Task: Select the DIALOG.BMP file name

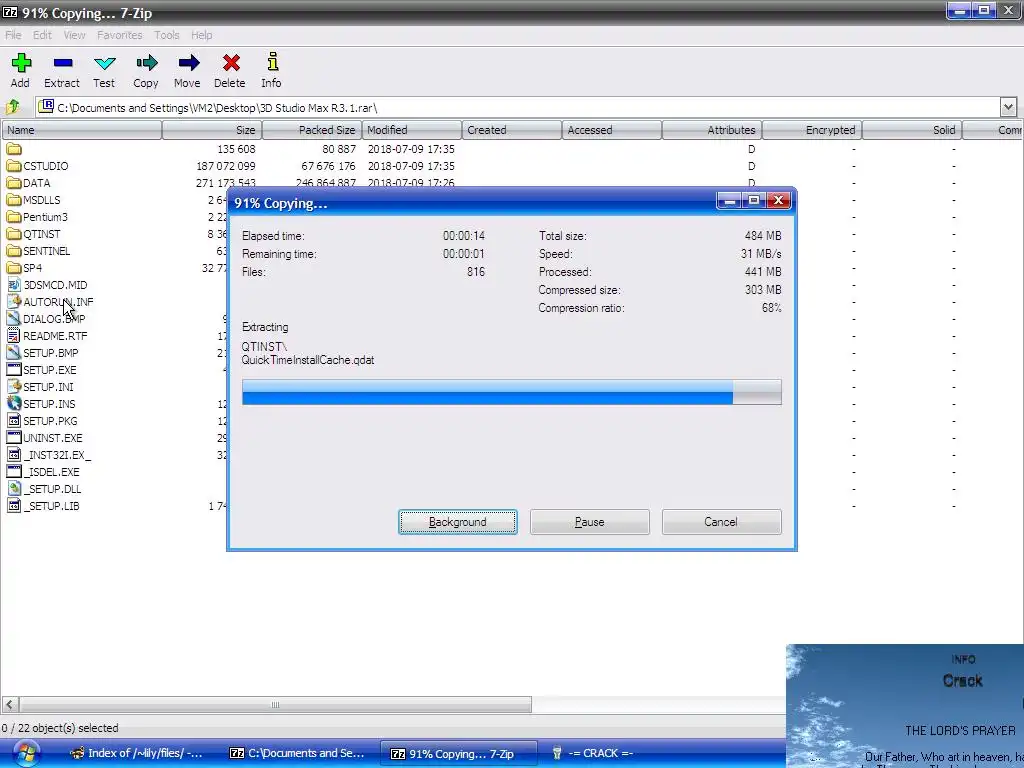Action: (x=54, y=319)
